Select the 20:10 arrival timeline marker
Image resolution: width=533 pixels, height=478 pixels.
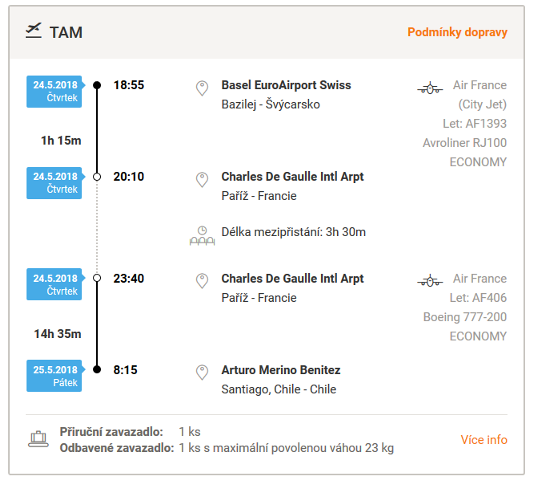point(97,177)
